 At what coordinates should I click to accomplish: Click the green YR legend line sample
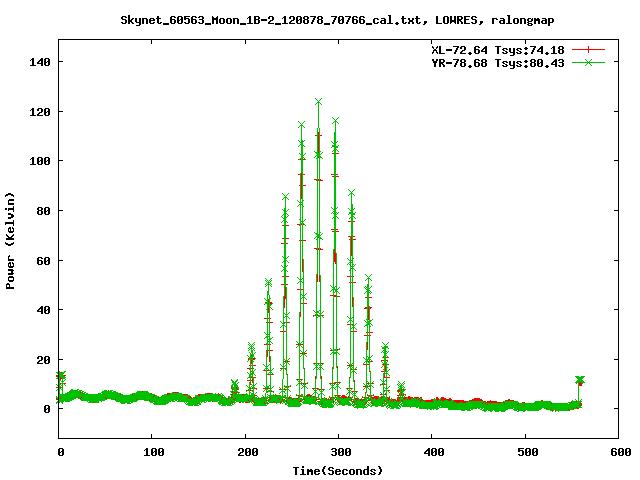pos(588,62)
